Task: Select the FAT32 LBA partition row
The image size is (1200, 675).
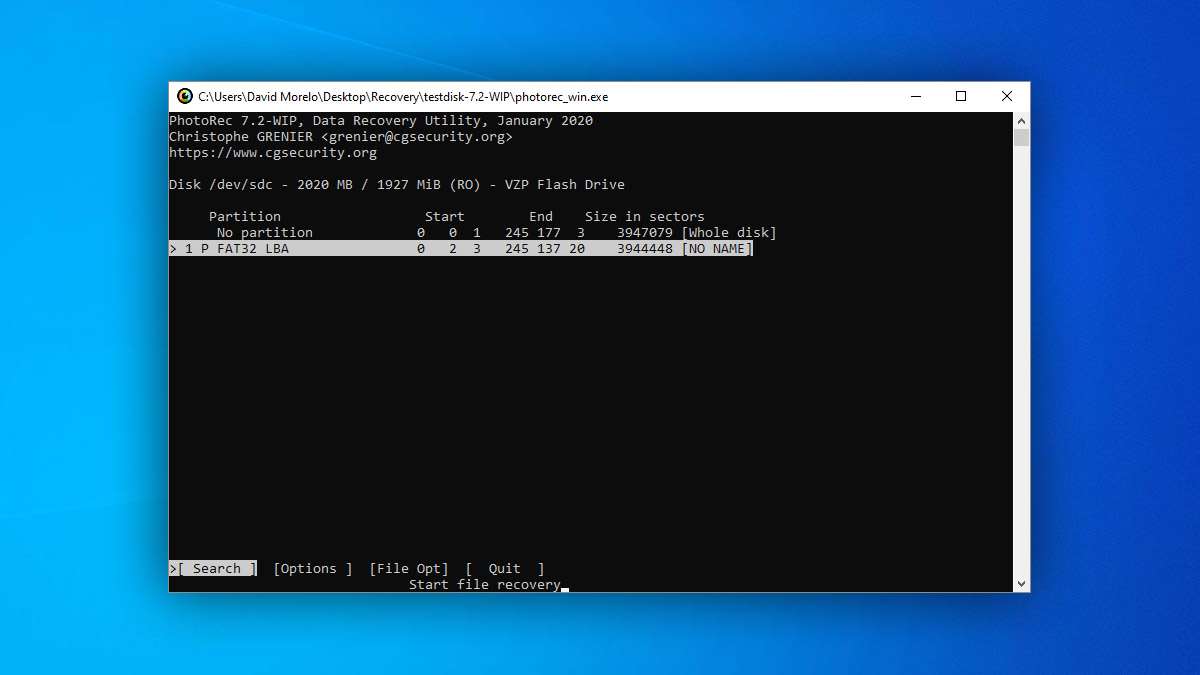Action: (x=461, y=248)
